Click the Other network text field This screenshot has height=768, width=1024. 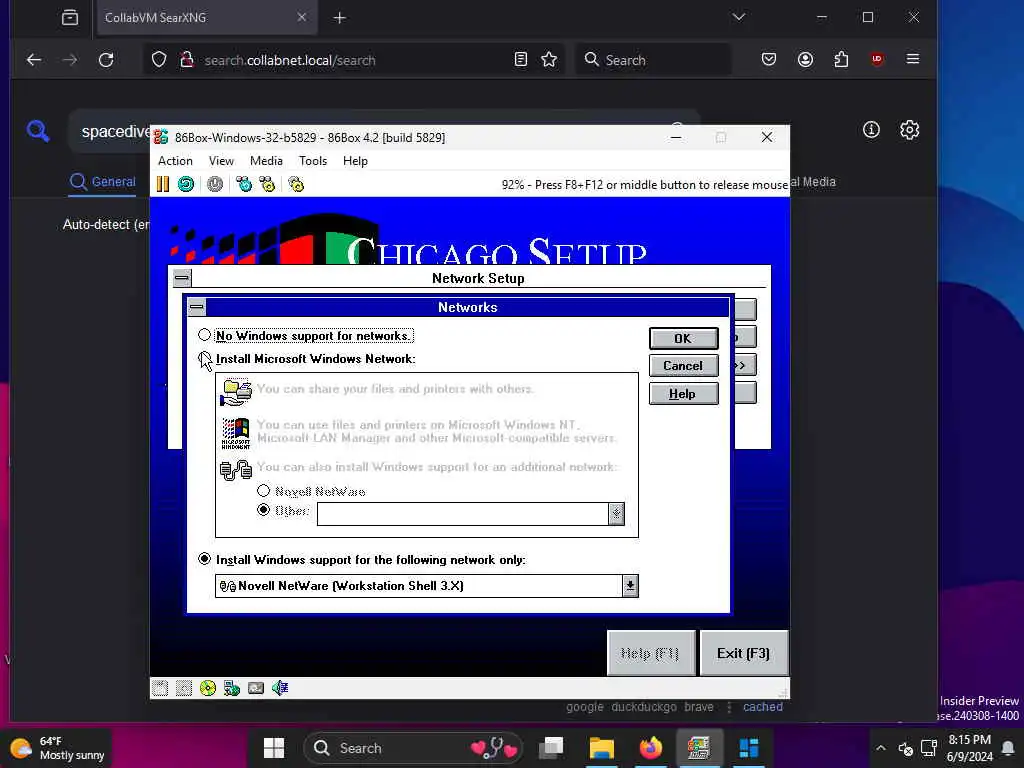click(x=463, y=514)
